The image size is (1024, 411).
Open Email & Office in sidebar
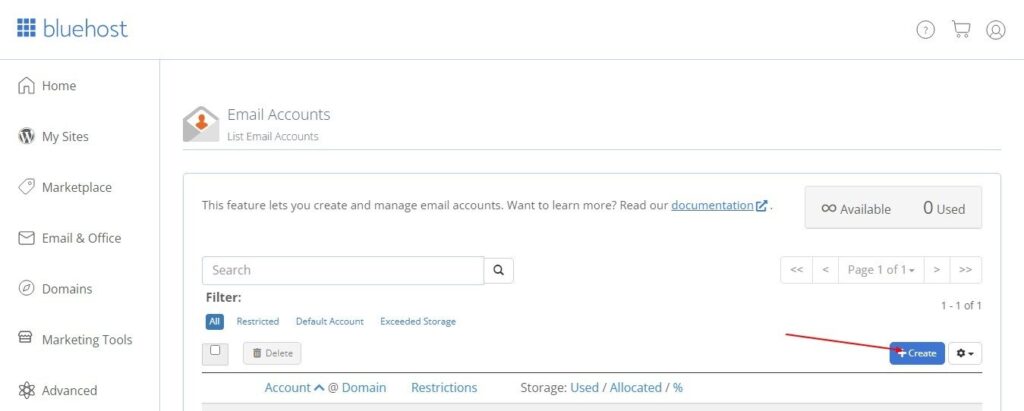pyautogui.click(x=81, y=238)
